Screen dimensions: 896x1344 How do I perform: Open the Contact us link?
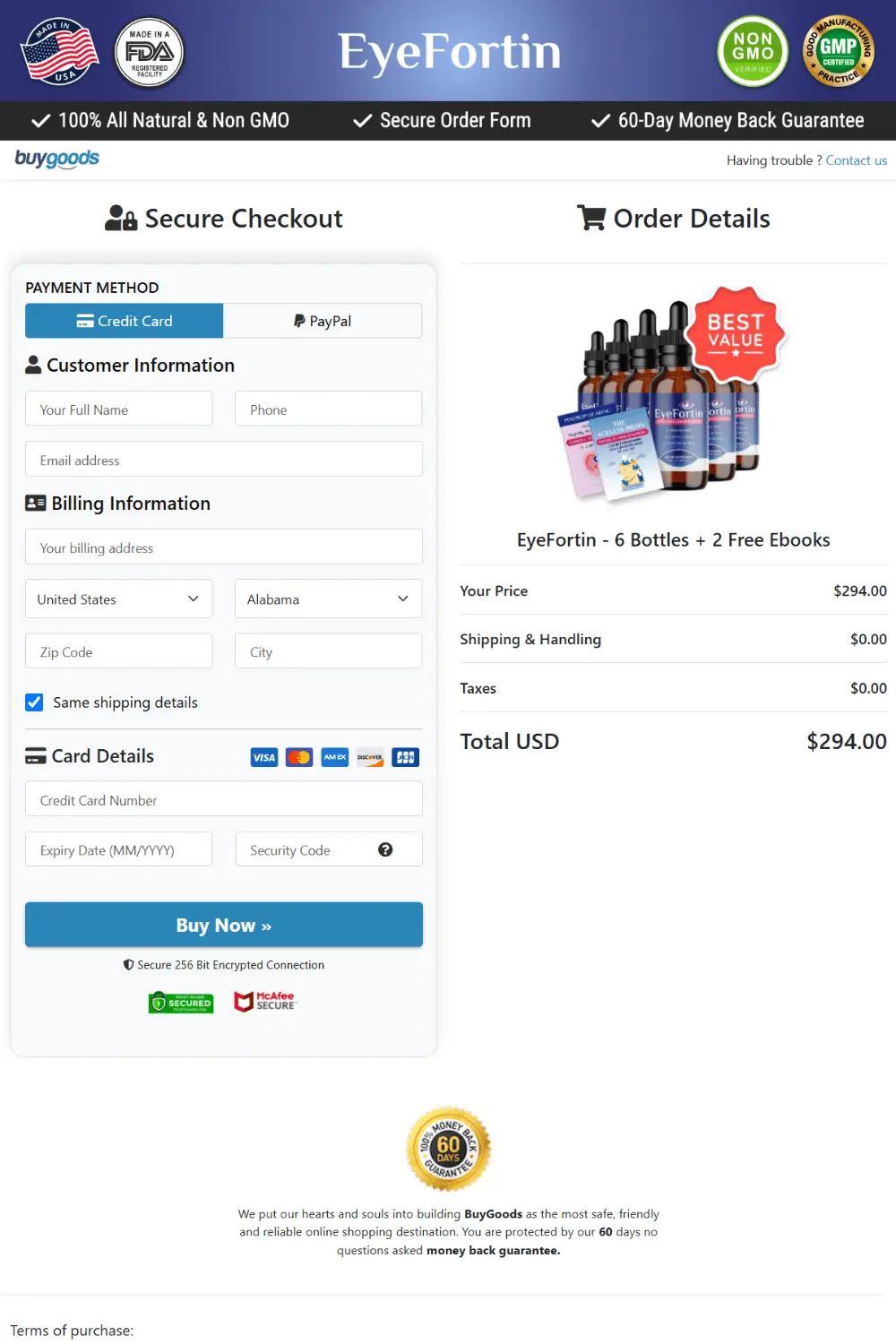857,159
